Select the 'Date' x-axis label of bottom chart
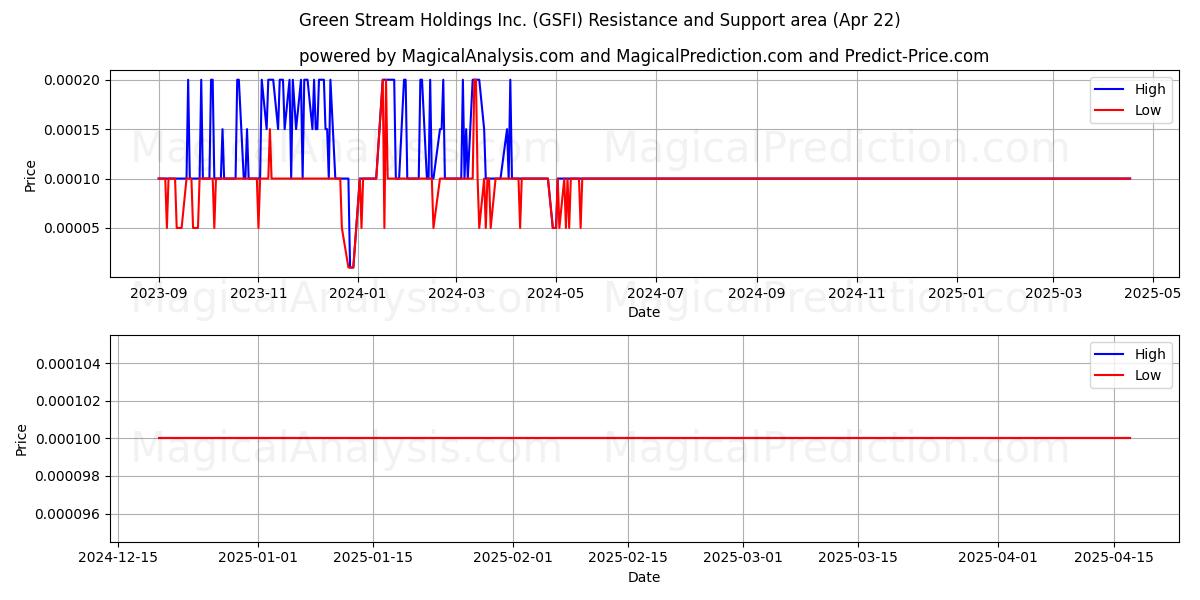 644,577
